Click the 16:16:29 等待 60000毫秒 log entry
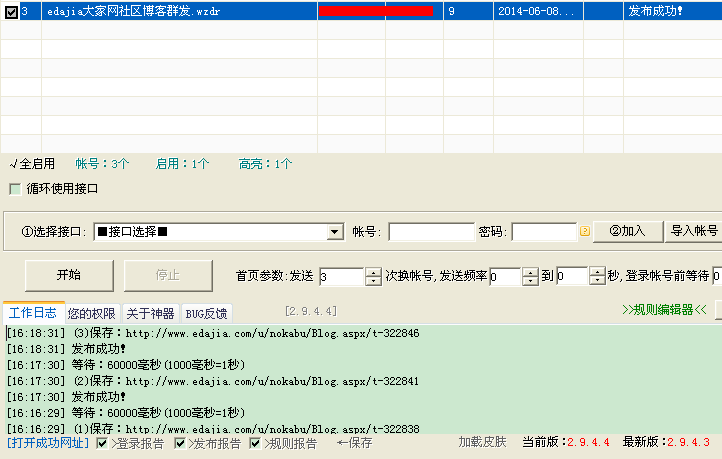This screenshot has width=722, height=459. [x=126, y=413]
